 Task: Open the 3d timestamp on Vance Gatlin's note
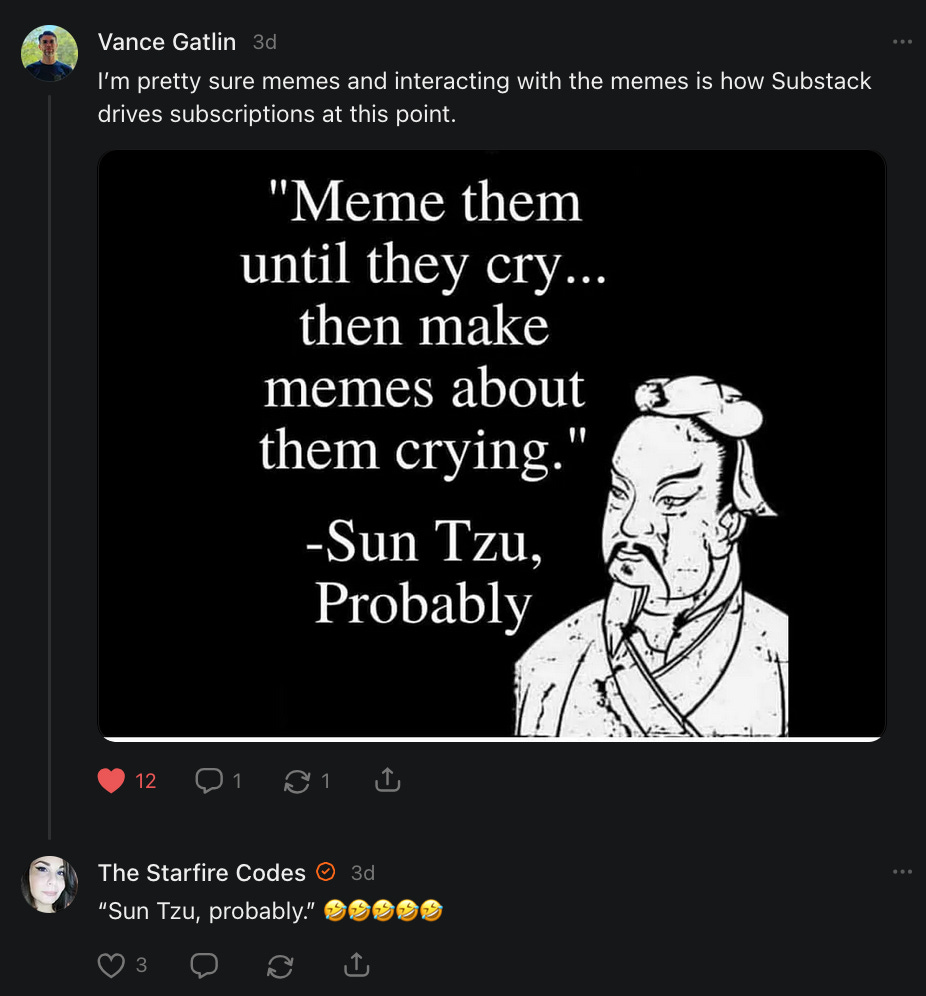click(265, 42)
